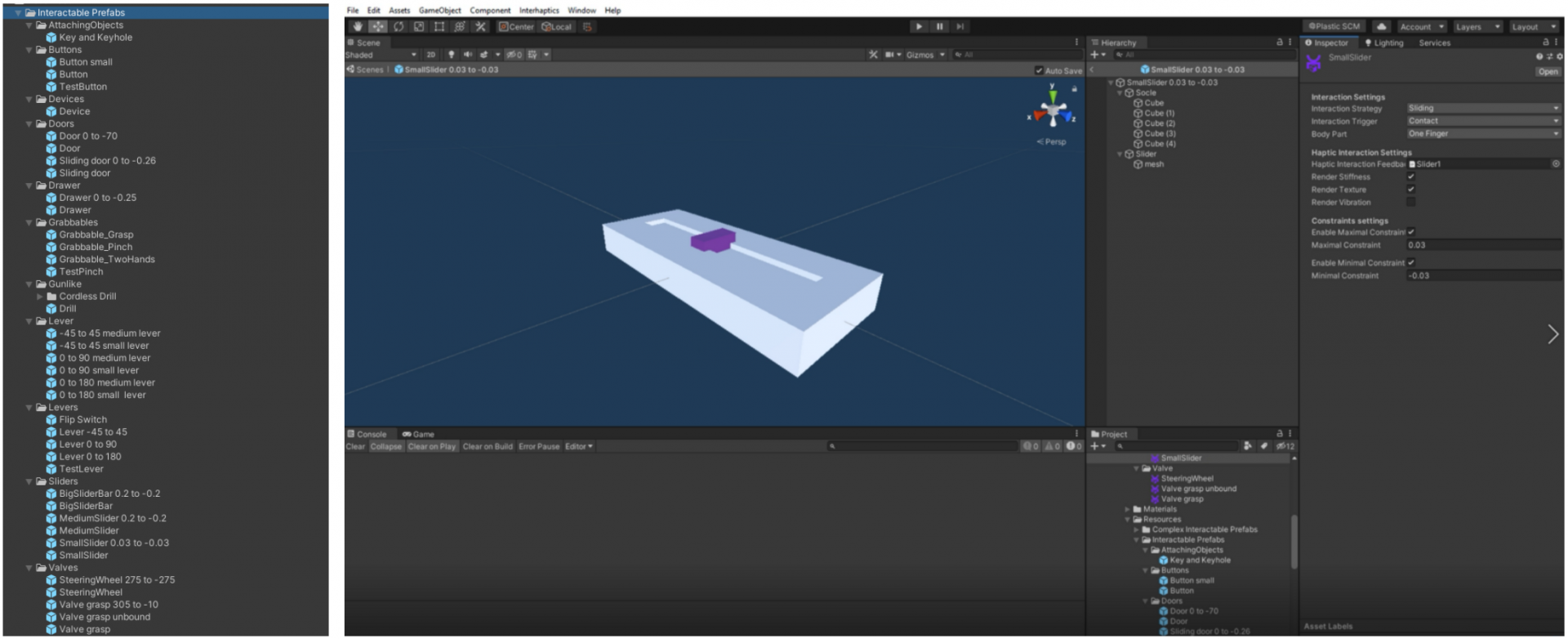Enable the Render Vibration checkbox
Viewport: 1568px width, 639px height.
(x=1410, y=202)
